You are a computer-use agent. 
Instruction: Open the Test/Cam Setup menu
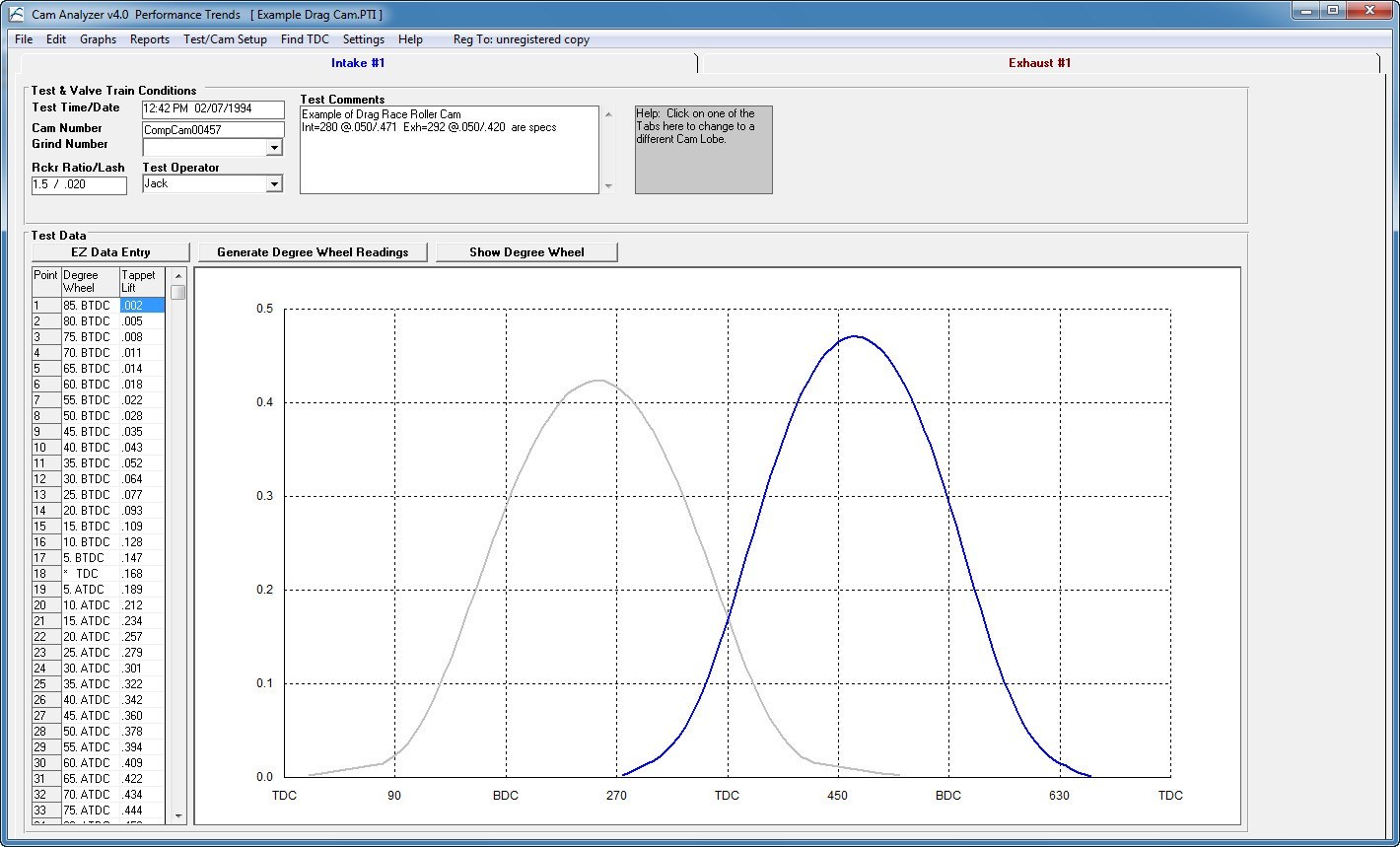[x=225, y=39]
